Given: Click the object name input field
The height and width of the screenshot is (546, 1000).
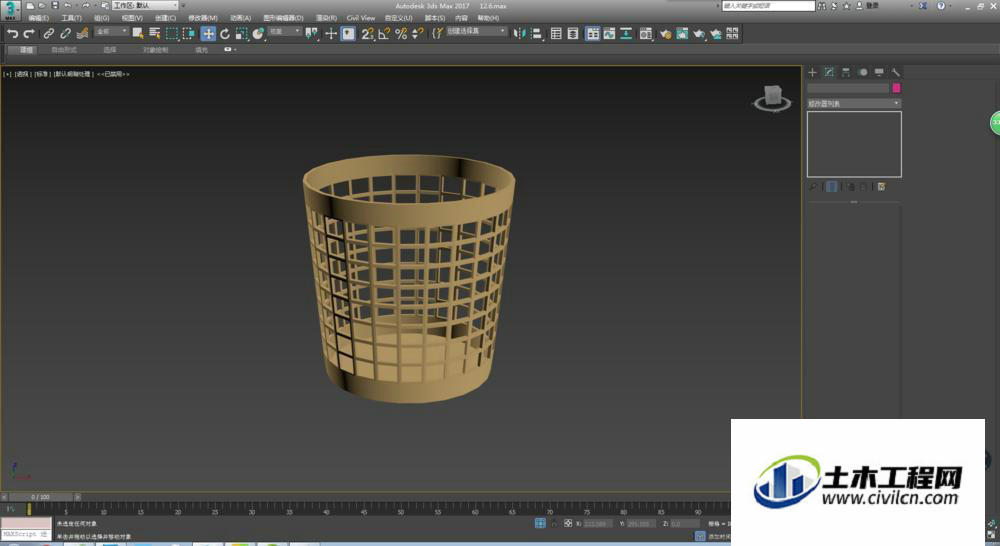Looking at the screenshot, I should click(x=848, y=88).
